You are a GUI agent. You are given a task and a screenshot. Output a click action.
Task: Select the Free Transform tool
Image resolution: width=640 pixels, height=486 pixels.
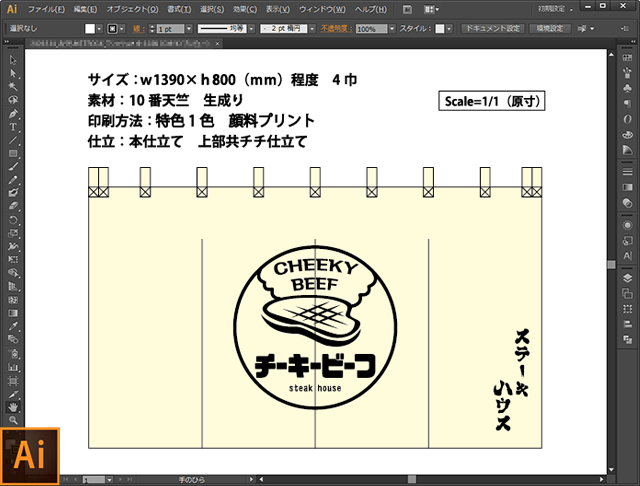(13, 259)
